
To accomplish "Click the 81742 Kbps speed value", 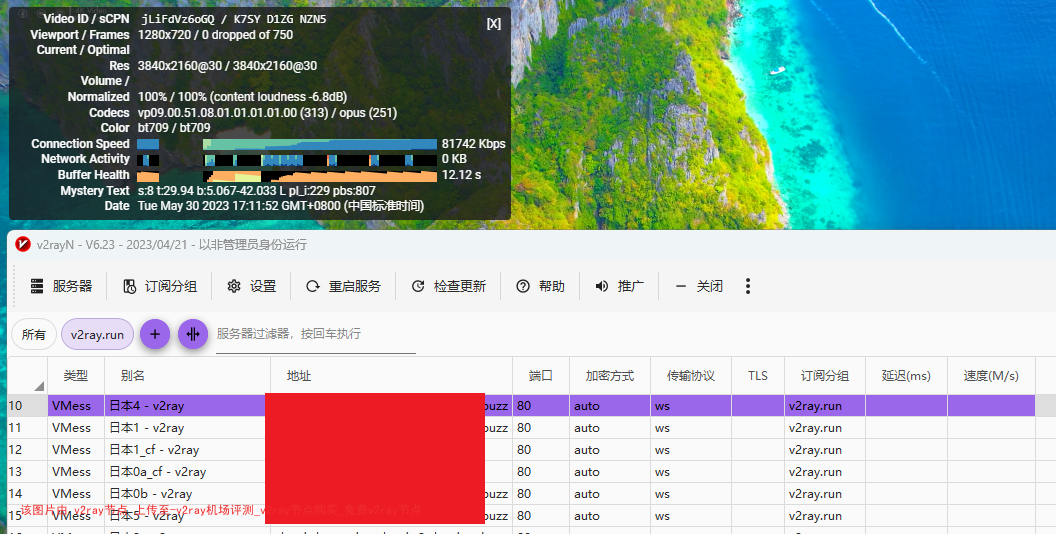I will point(473,144).
